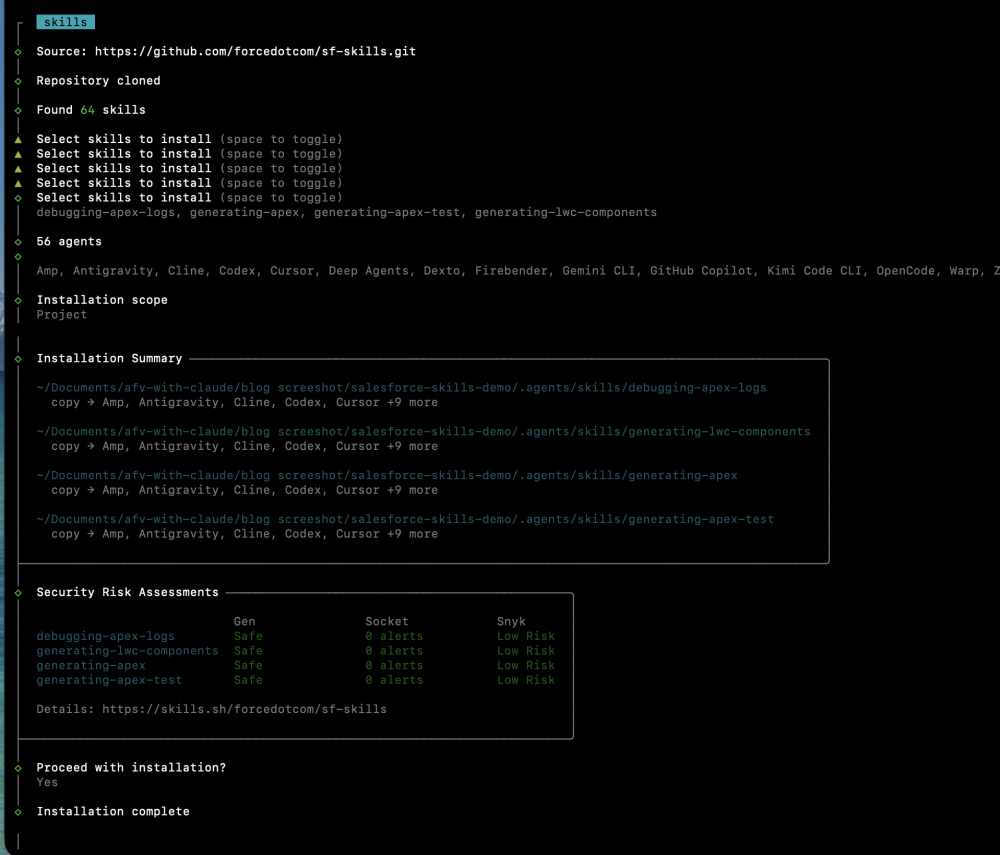Click the copy line under debugging-apex-logs path

pos(244,402)
